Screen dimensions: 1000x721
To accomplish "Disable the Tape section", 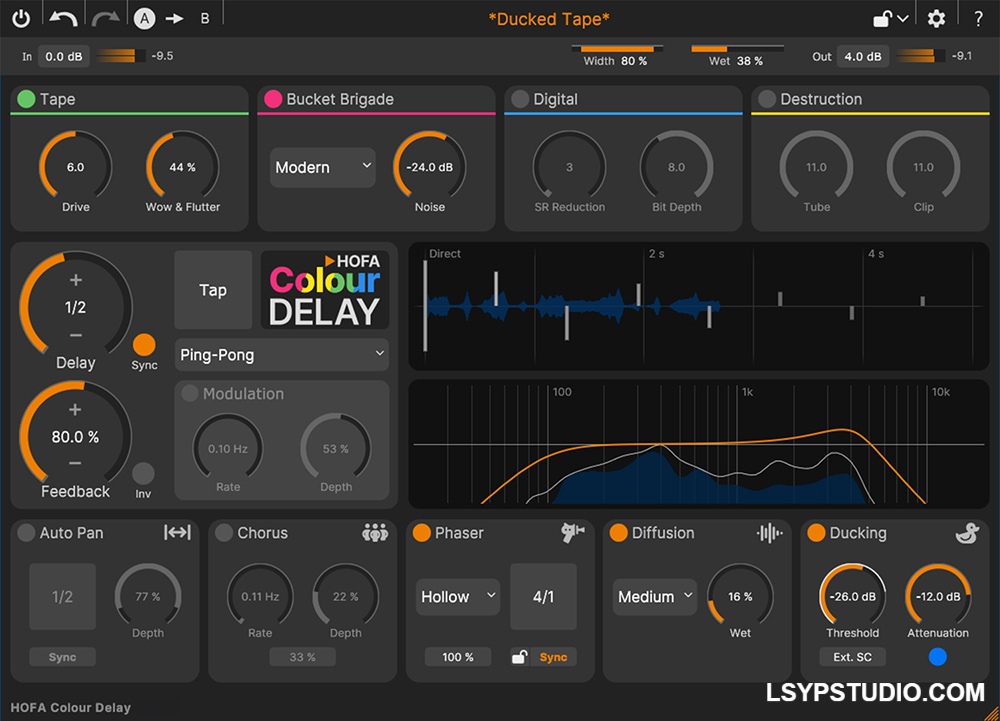I will [26, 99].
